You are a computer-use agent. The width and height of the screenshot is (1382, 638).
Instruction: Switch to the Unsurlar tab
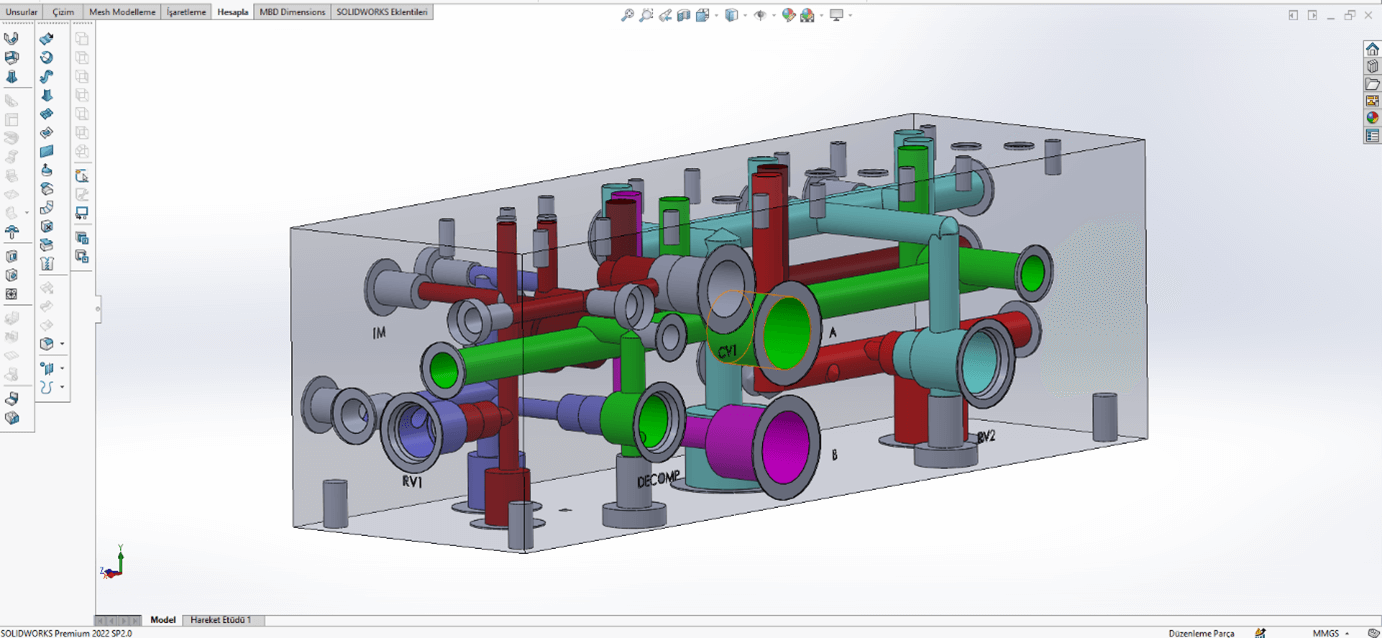tap(22, 12)
